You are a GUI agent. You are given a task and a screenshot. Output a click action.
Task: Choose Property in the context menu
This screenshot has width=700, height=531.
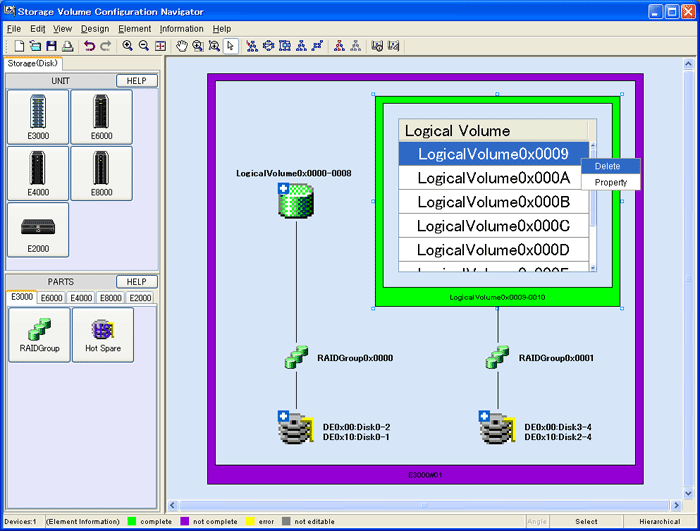click(611, 182)
